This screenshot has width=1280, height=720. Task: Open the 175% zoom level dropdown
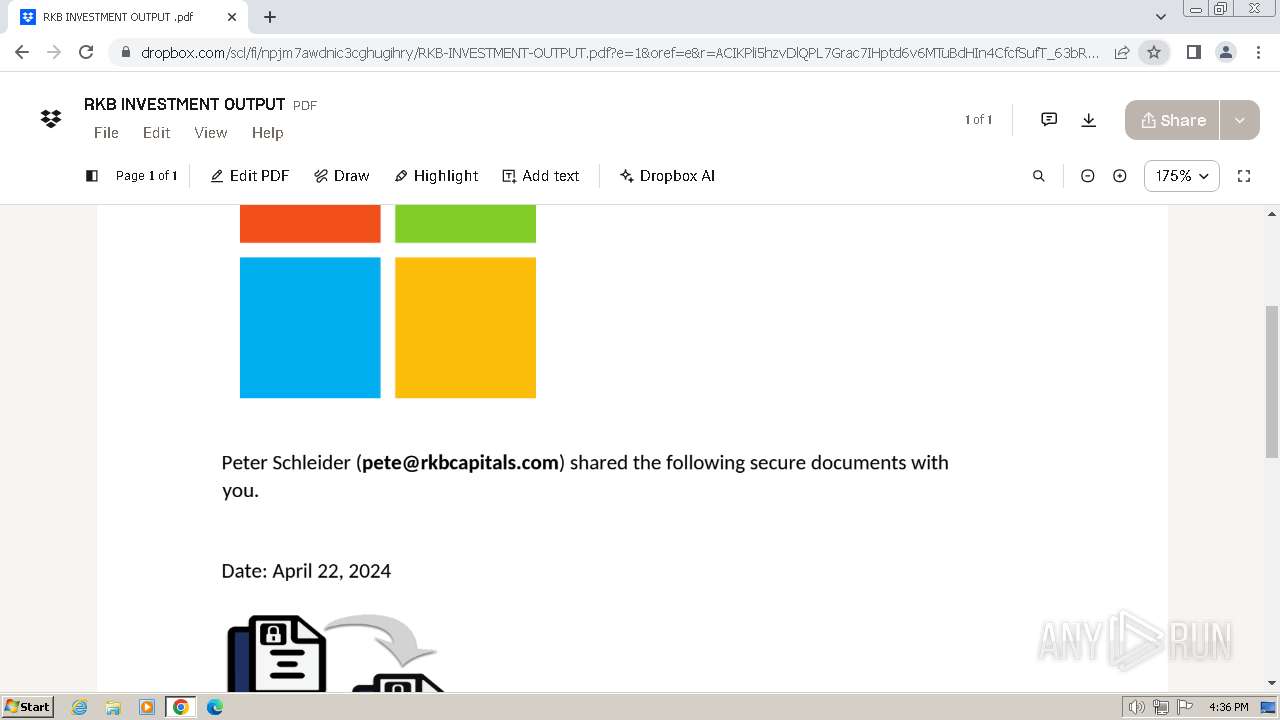pyautogui.click(x=1182, y=176)
